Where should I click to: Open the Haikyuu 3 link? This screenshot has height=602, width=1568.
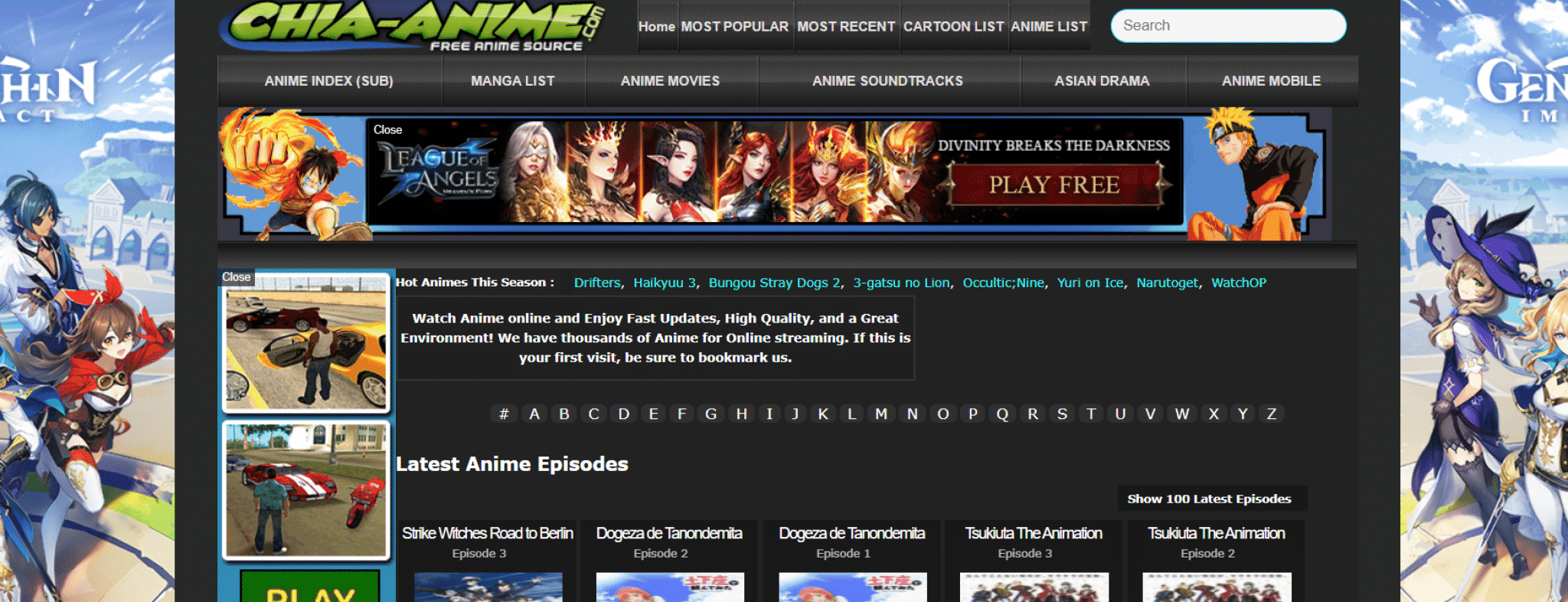pyautogui.click(x=665, y=283)
